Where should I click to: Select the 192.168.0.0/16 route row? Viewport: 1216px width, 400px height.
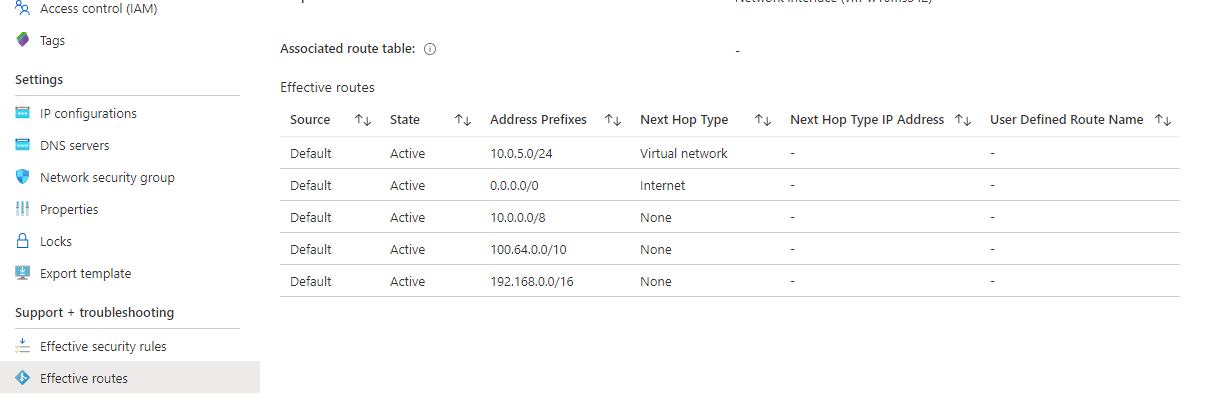(730, 281)
